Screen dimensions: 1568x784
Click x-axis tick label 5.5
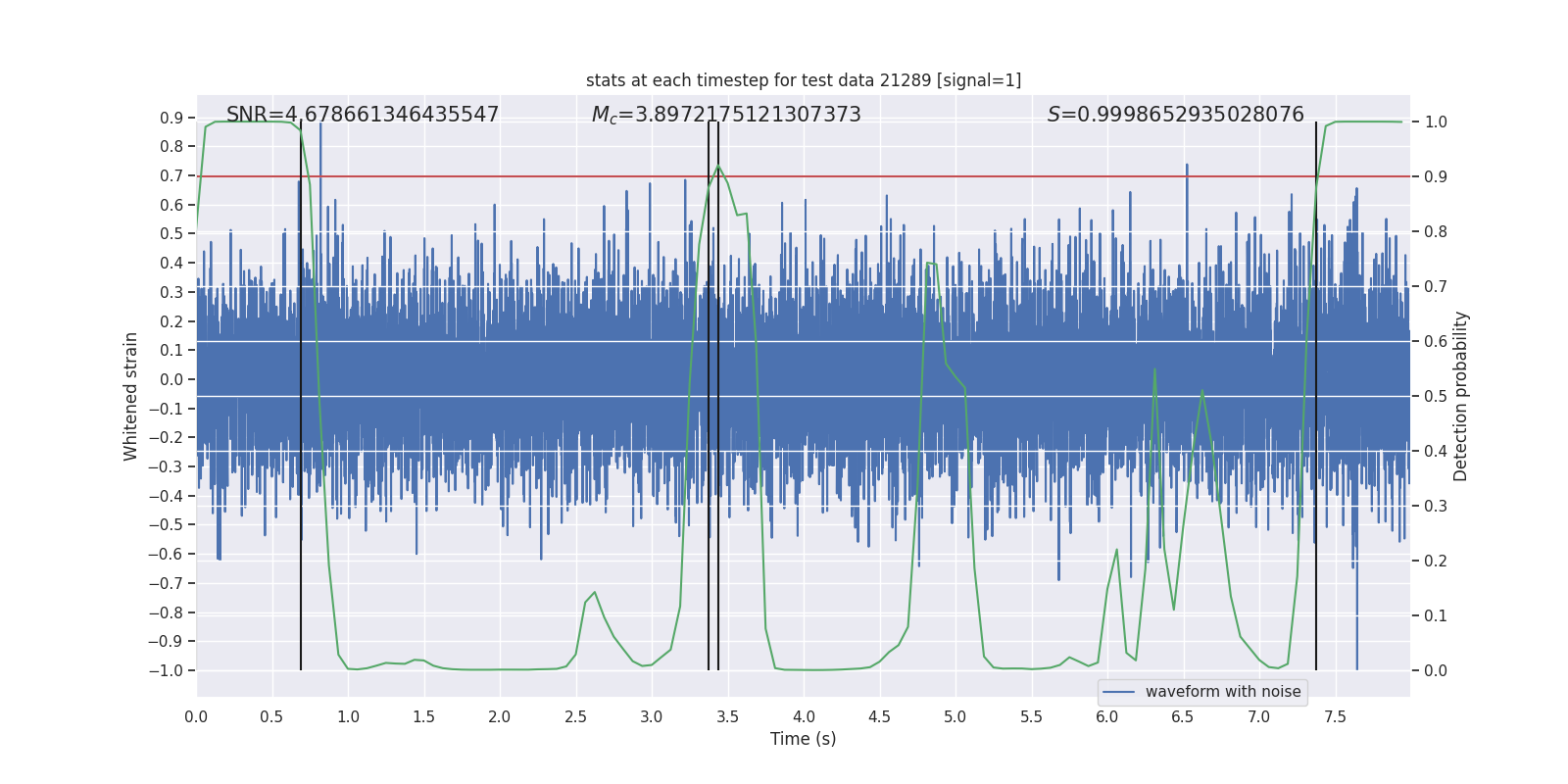(x=1031, y=717)
